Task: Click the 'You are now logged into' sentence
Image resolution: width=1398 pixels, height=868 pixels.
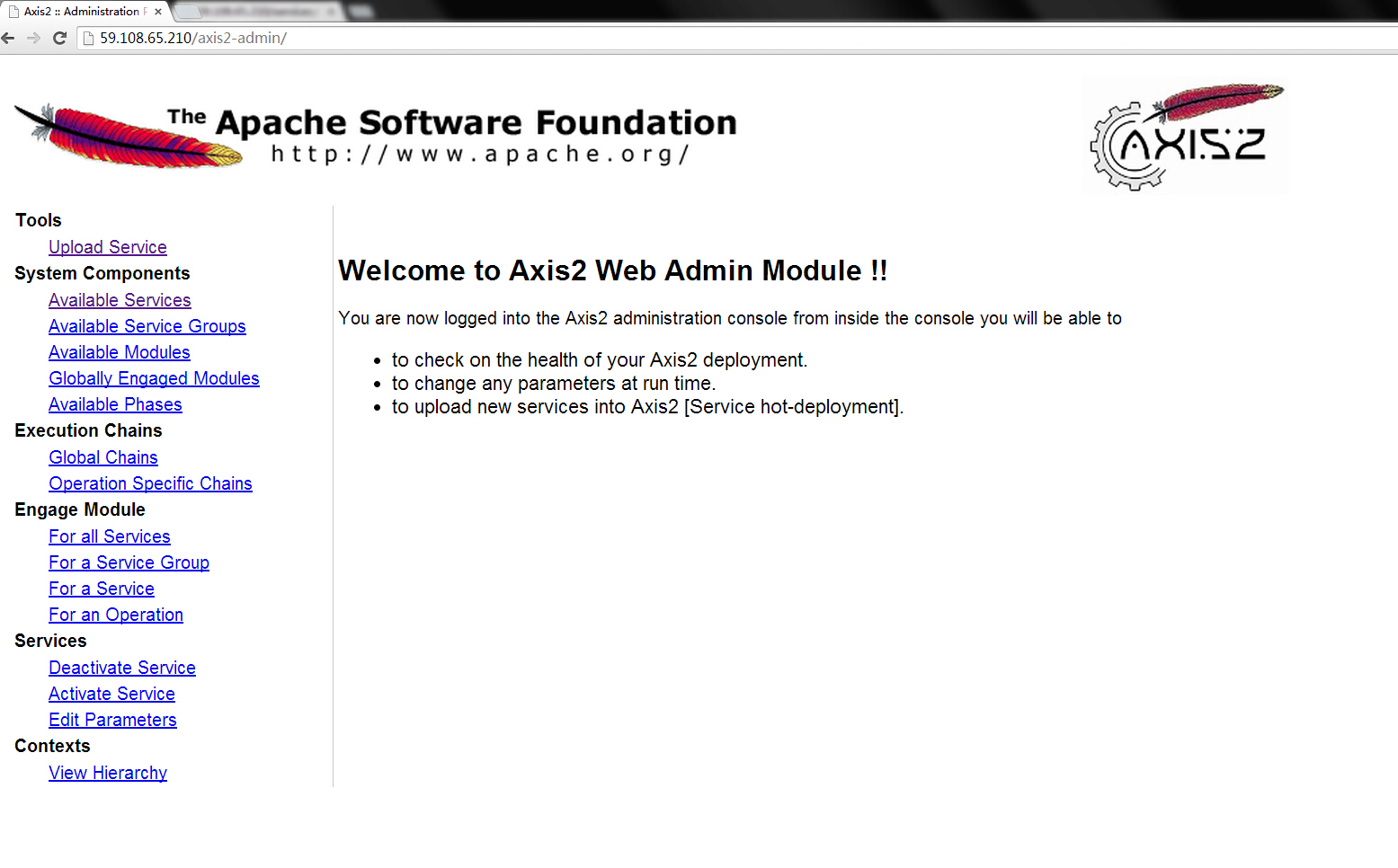Action: pyautogui.click(x=730, y=318)
